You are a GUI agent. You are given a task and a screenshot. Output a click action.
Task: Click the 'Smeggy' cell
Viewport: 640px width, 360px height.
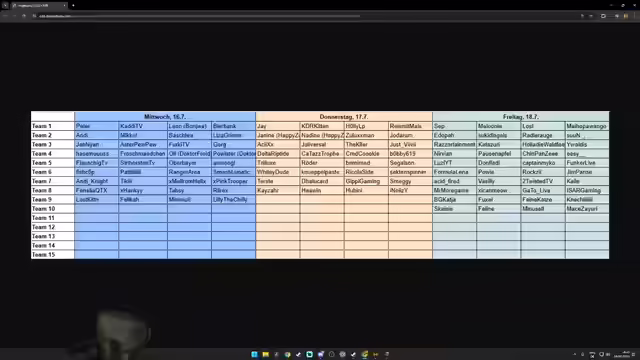tap(410, 181)
